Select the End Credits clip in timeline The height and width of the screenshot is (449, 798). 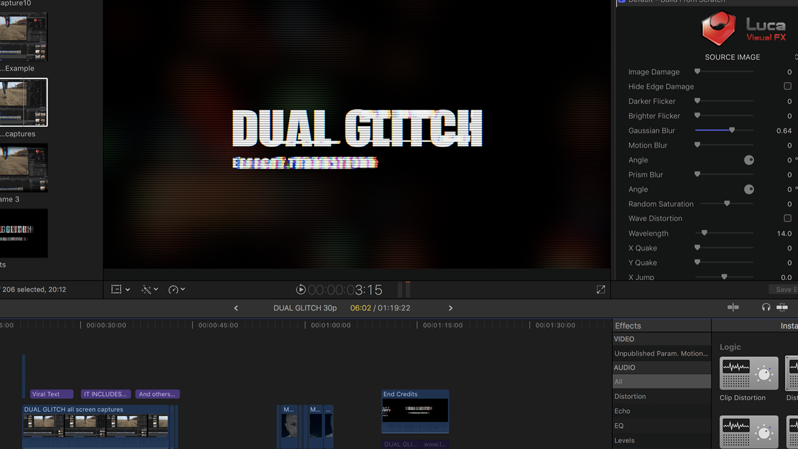click(x=415, y=410)
